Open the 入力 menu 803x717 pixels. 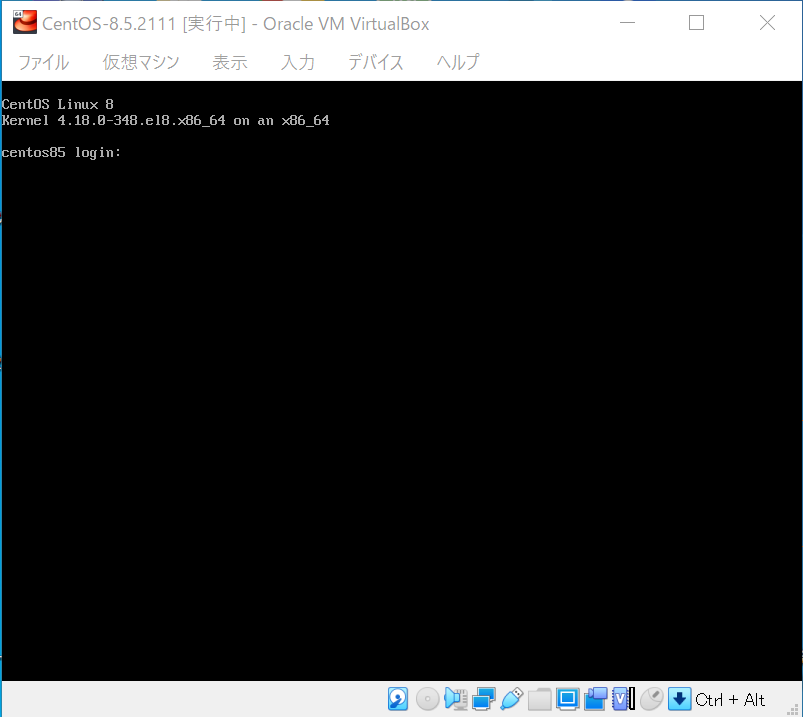point(298,62)
